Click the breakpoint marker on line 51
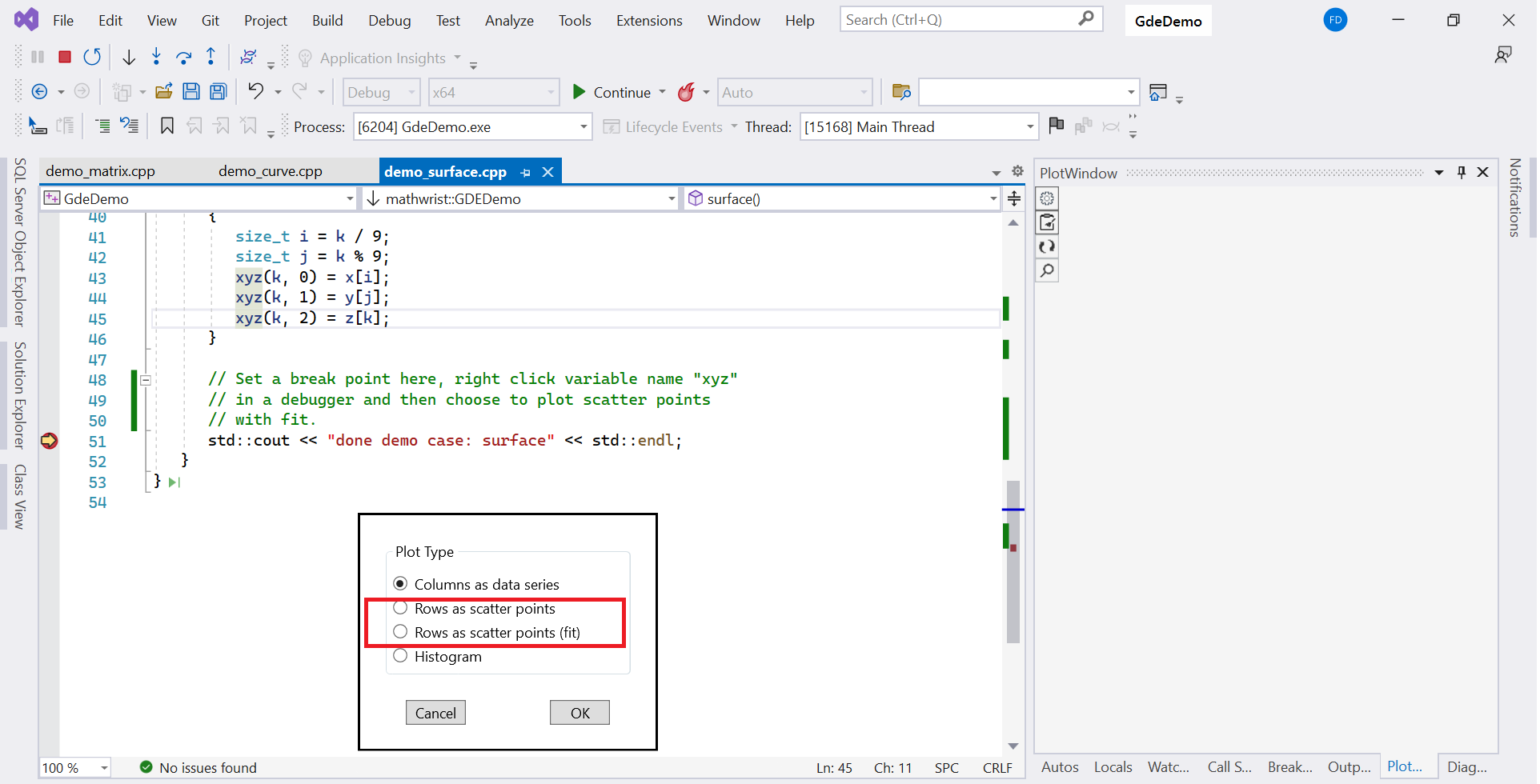Image resolution: width=1540 pixels, height=784 pixels. 49,441
